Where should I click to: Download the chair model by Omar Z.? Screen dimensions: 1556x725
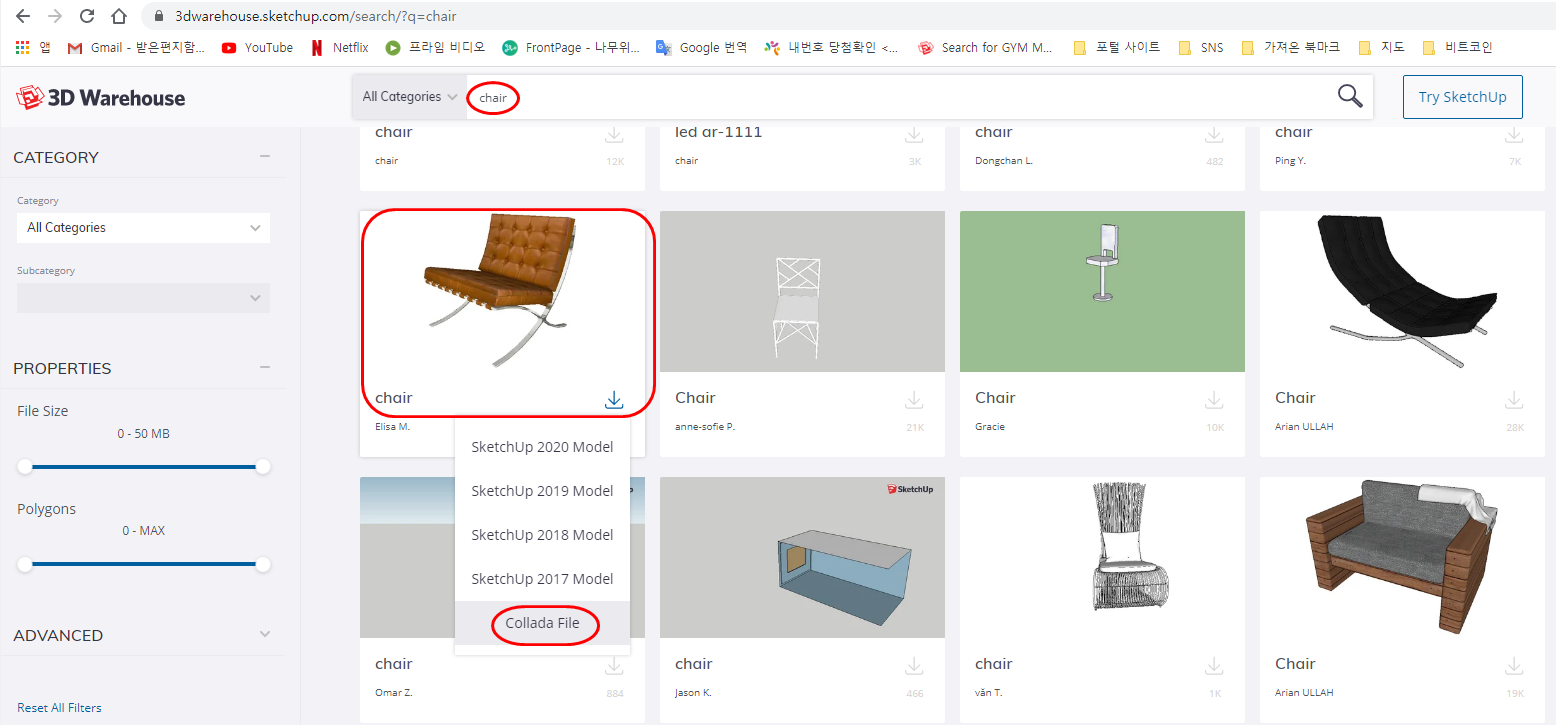click(614, 666)
